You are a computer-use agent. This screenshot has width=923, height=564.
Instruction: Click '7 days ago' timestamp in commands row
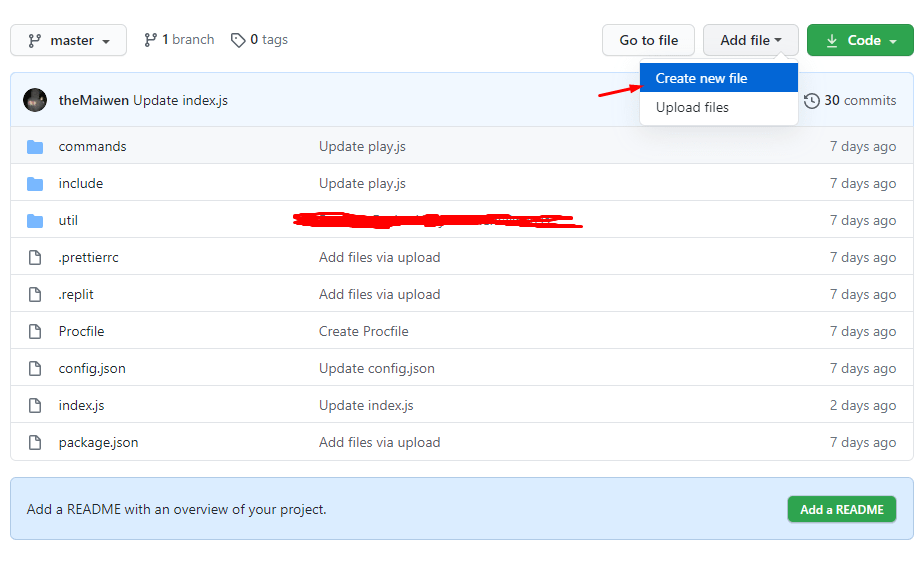coord(863,146)
